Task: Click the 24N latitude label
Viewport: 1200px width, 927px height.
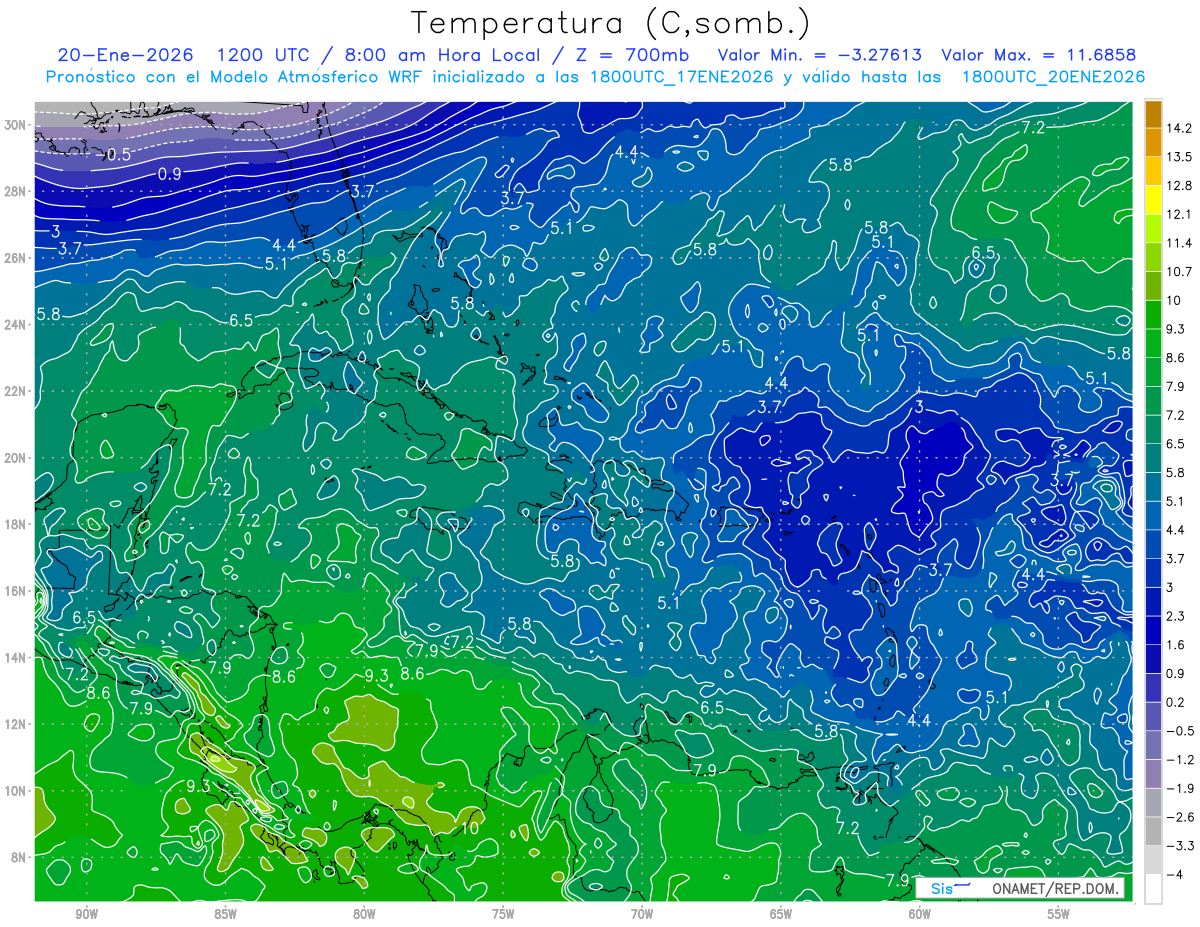Action: pos(17,324)
